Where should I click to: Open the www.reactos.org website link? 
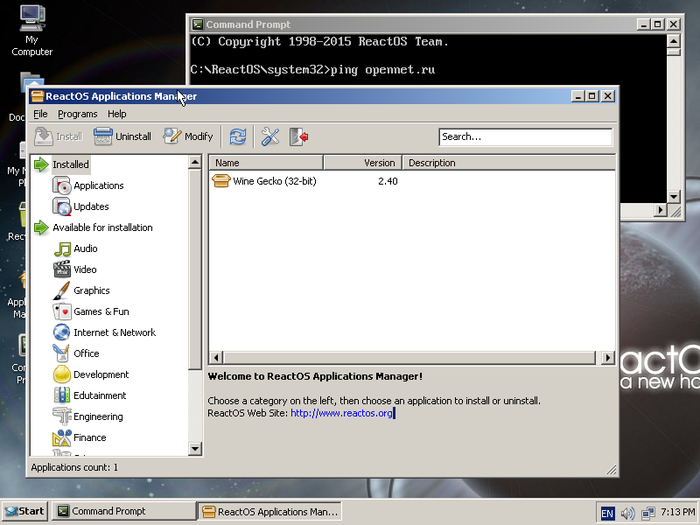(341, 413)
